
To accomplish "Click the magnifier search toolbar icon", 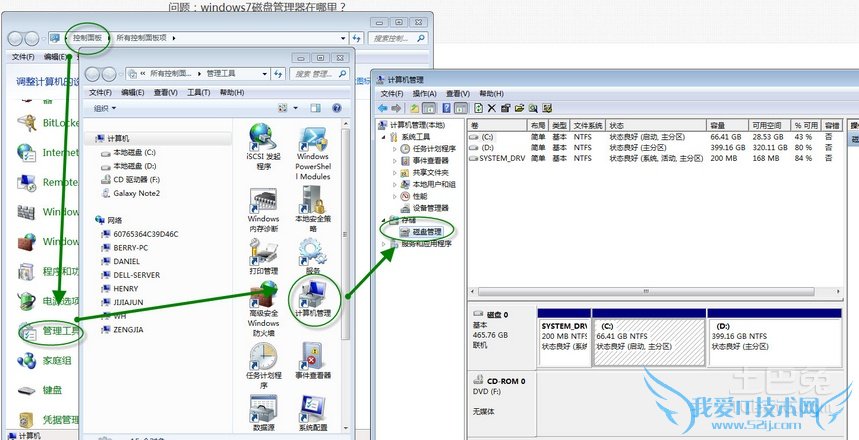I will 532,108.
